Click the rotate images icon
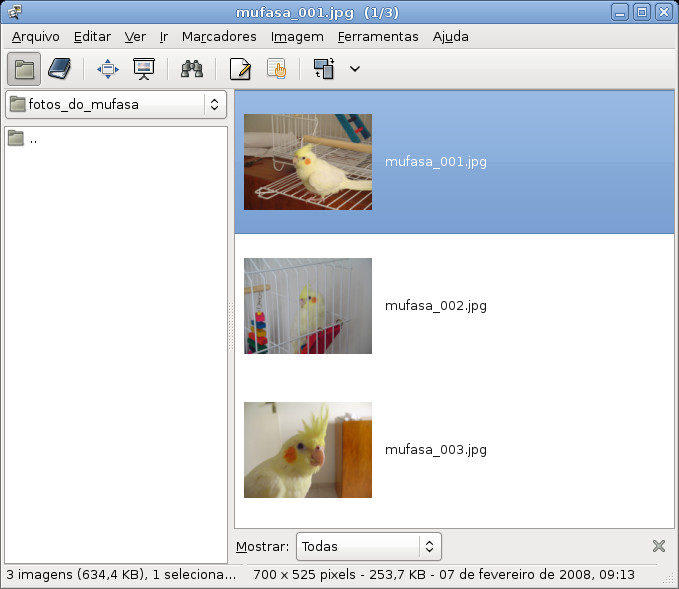679x589 pixels. point(324,69)
